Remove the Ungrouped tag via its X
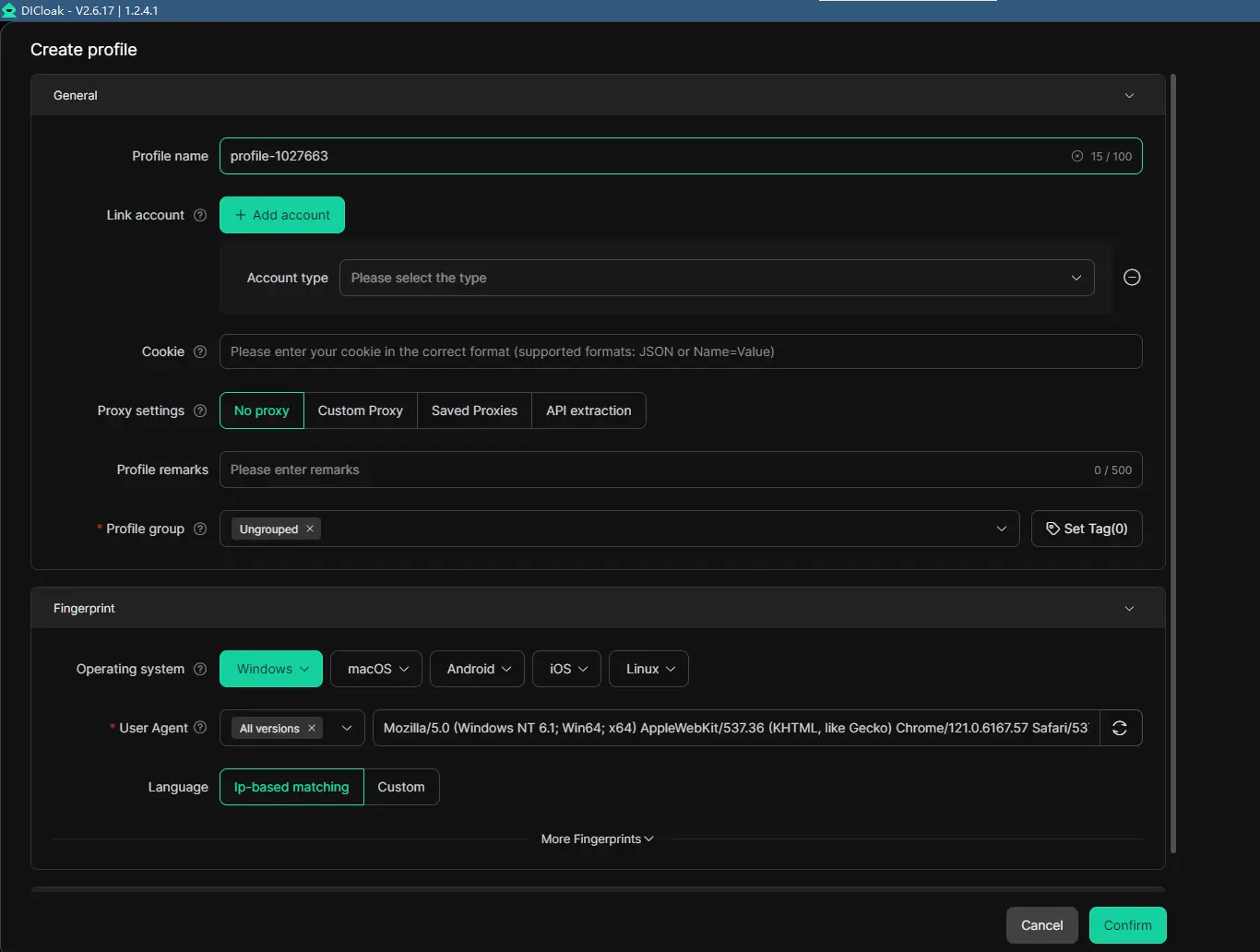 pyautogui.click(x=310, y=529)
